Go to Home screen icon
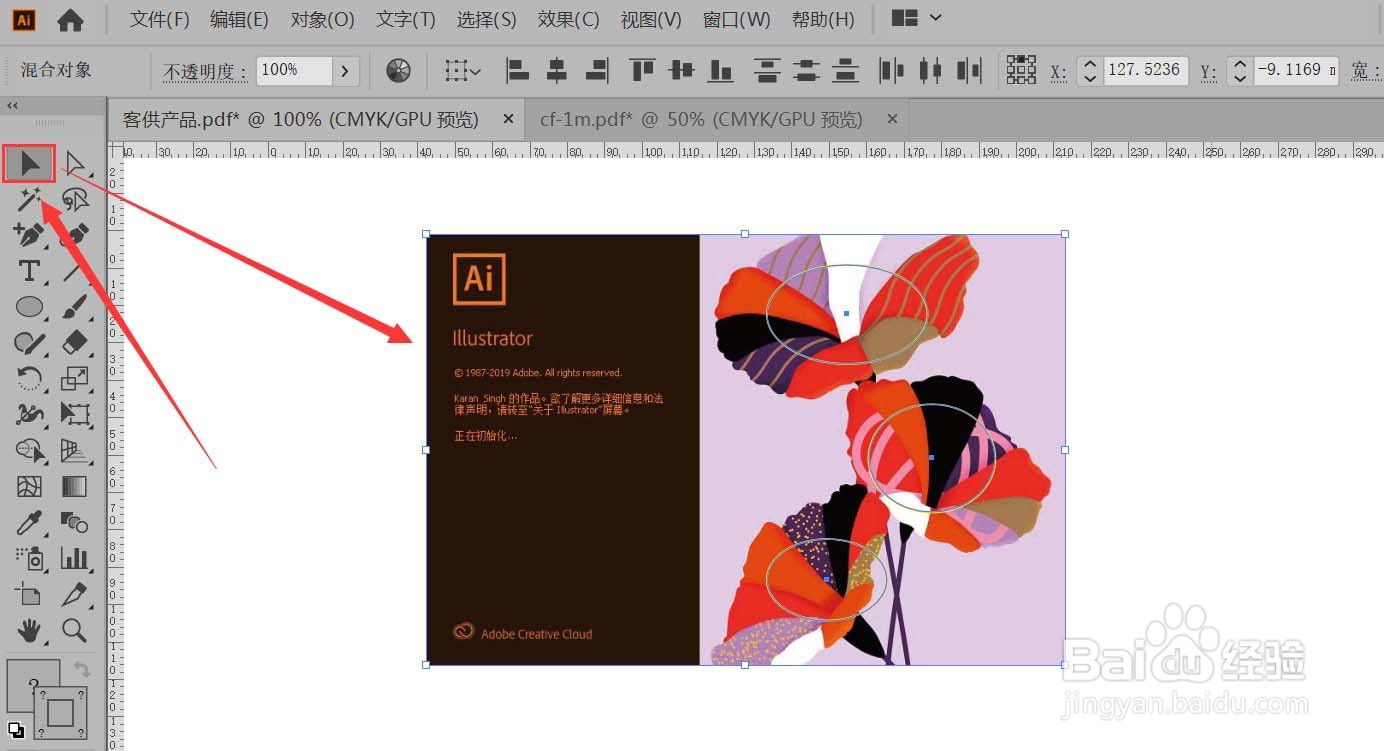Screen dimensions: 1384x751 tap(70, 19)
